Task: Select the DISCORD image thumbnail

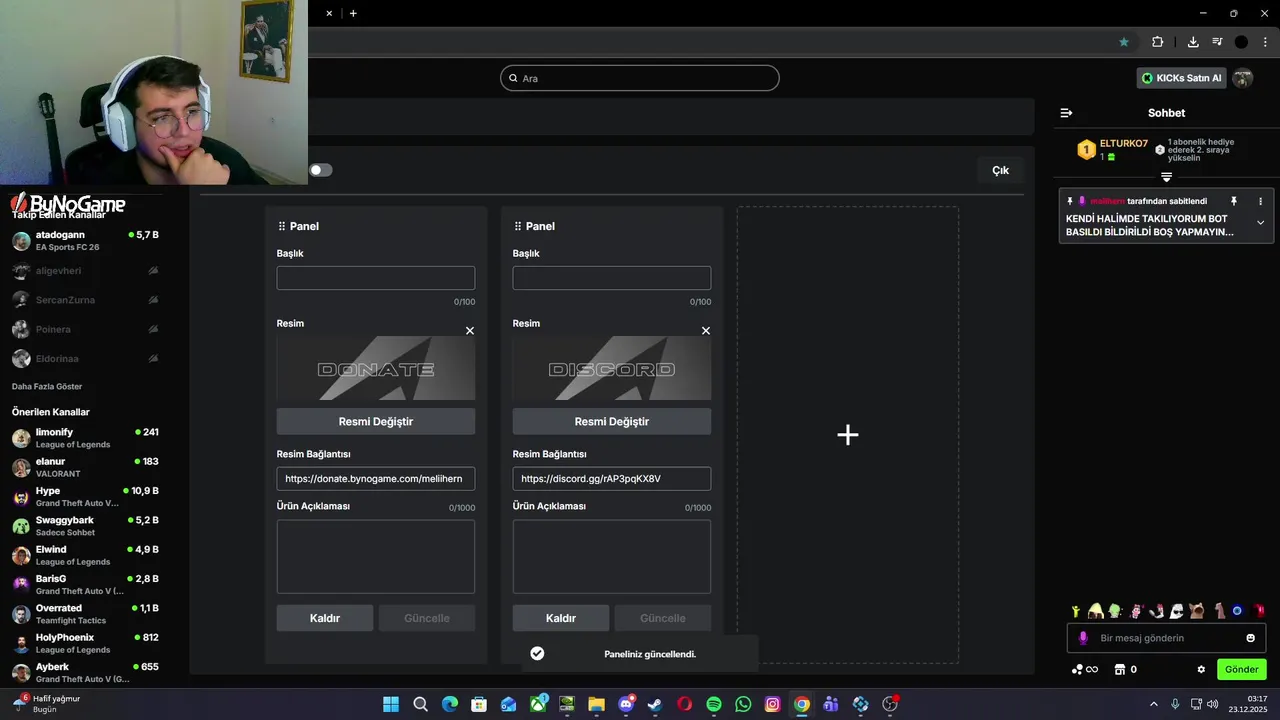Action: pos(612,368)
